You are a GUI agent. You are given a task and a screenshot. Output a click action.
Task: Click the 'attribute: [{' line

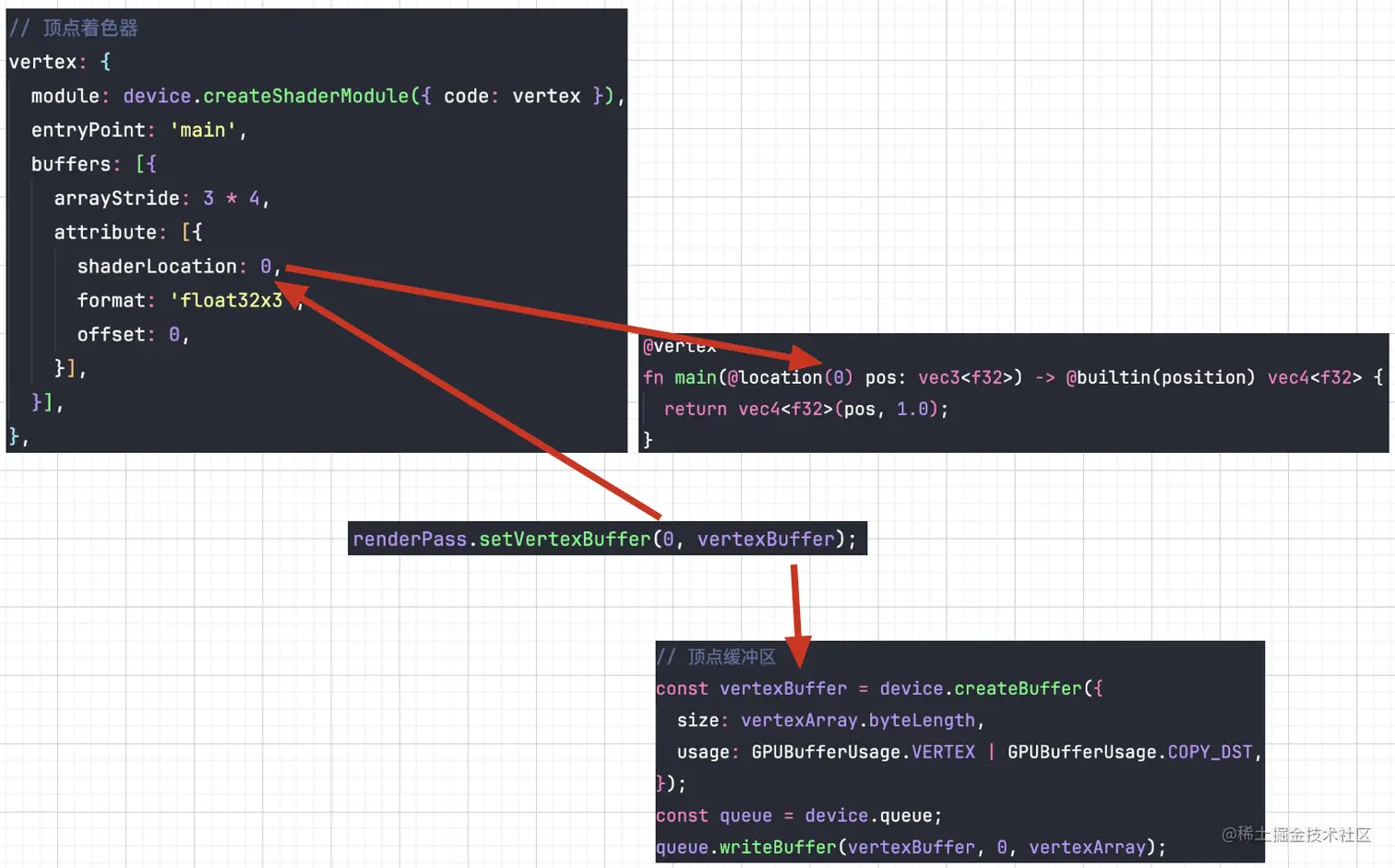pyautogui.click(x=127, y=232)
